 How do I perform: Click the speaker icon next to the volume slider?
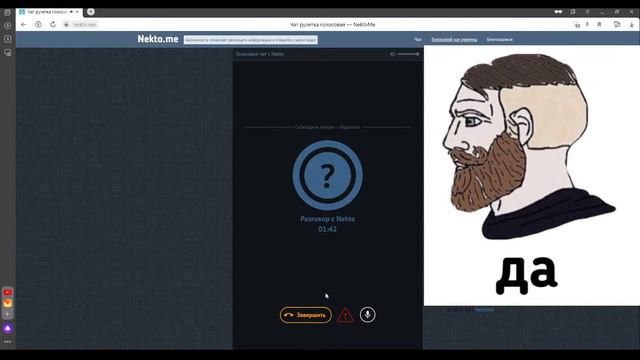tap(392, 54)
